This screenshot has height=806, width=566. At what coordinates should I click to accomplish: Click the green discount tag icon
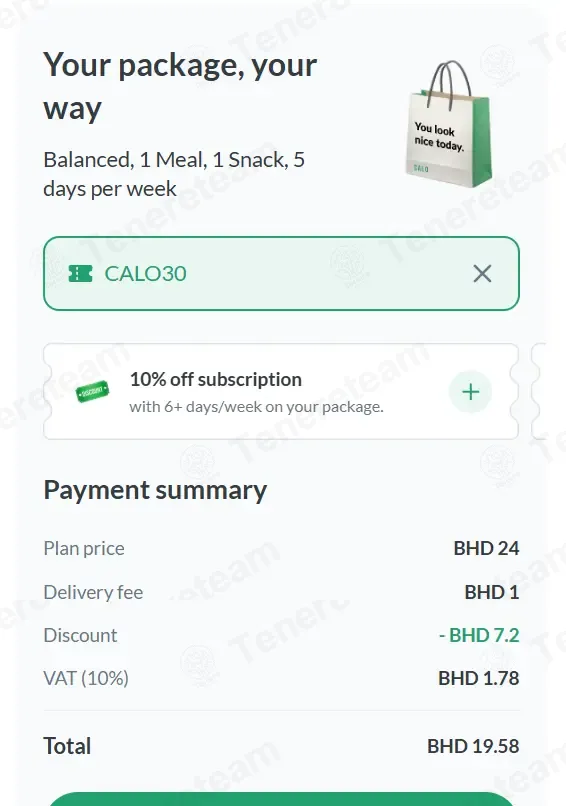pyautogui.click(x=92, y=392)
